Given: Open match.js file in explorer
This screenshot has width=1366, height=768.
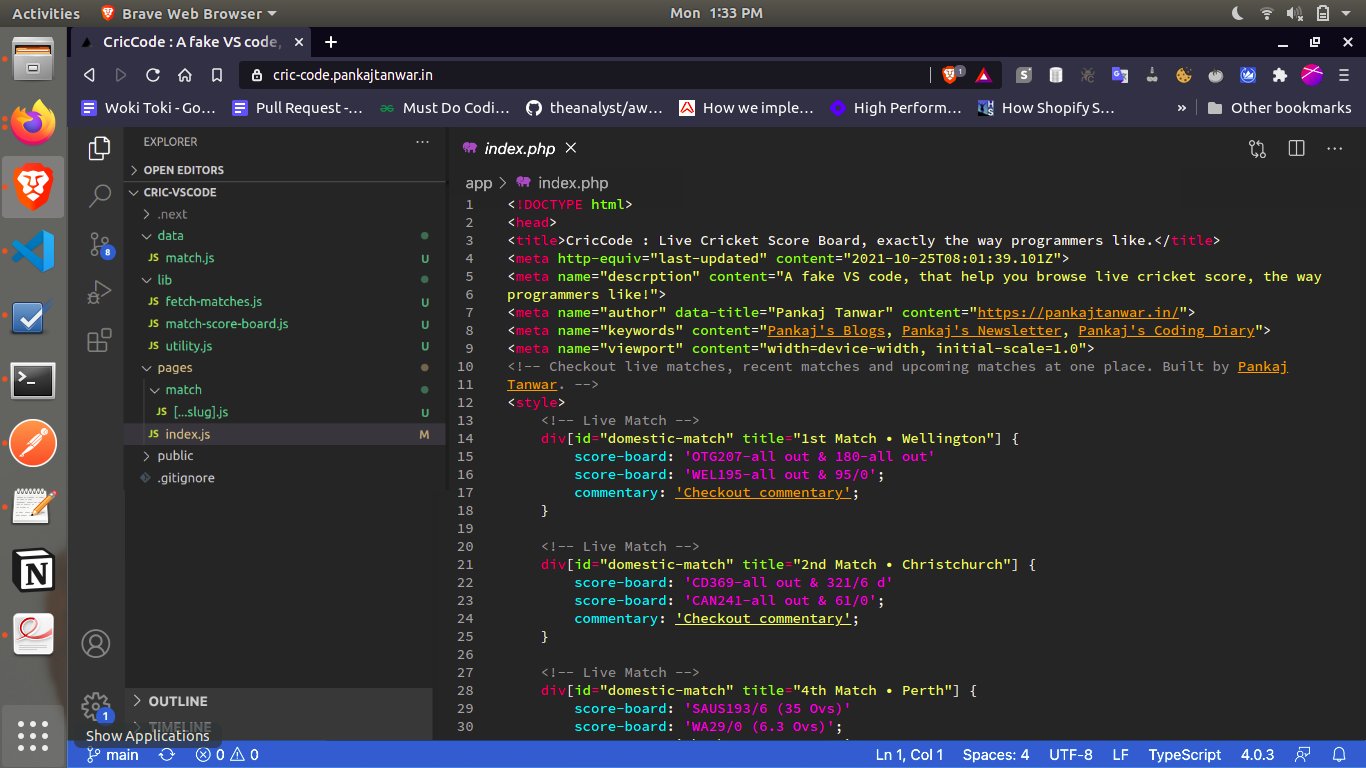Looking at the screenshot, I should 190,258.
